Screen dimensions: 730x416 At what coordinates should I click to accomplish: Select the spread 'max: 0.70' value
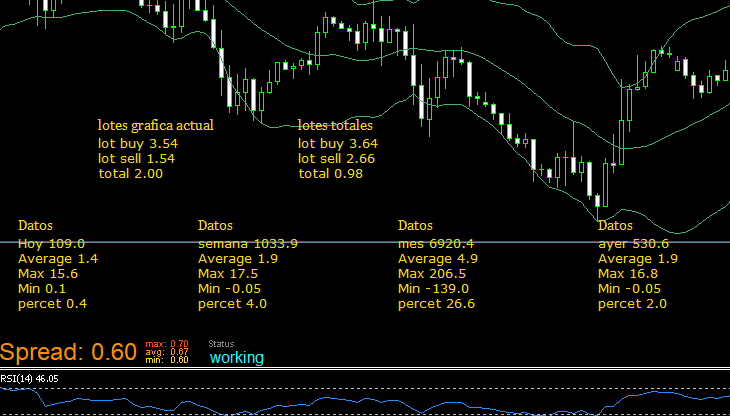coord(167,344)
